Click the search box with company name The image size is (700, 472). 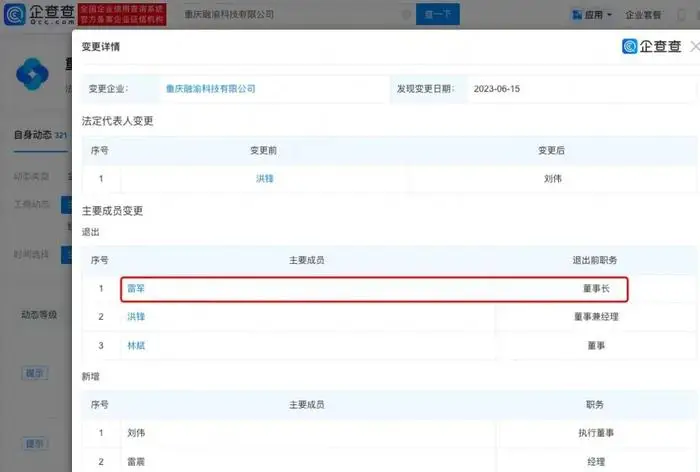coord(293,14)
